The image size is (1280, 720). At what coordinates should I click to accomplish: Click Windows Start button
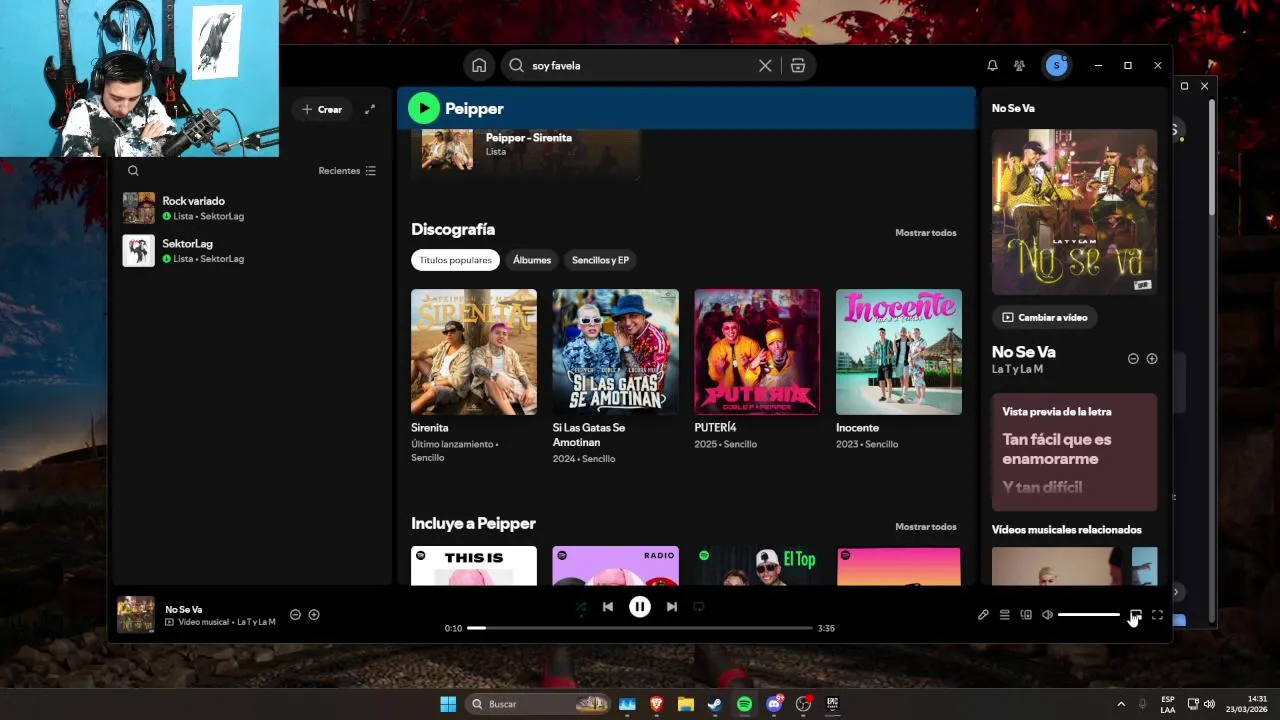click(448, 704)
